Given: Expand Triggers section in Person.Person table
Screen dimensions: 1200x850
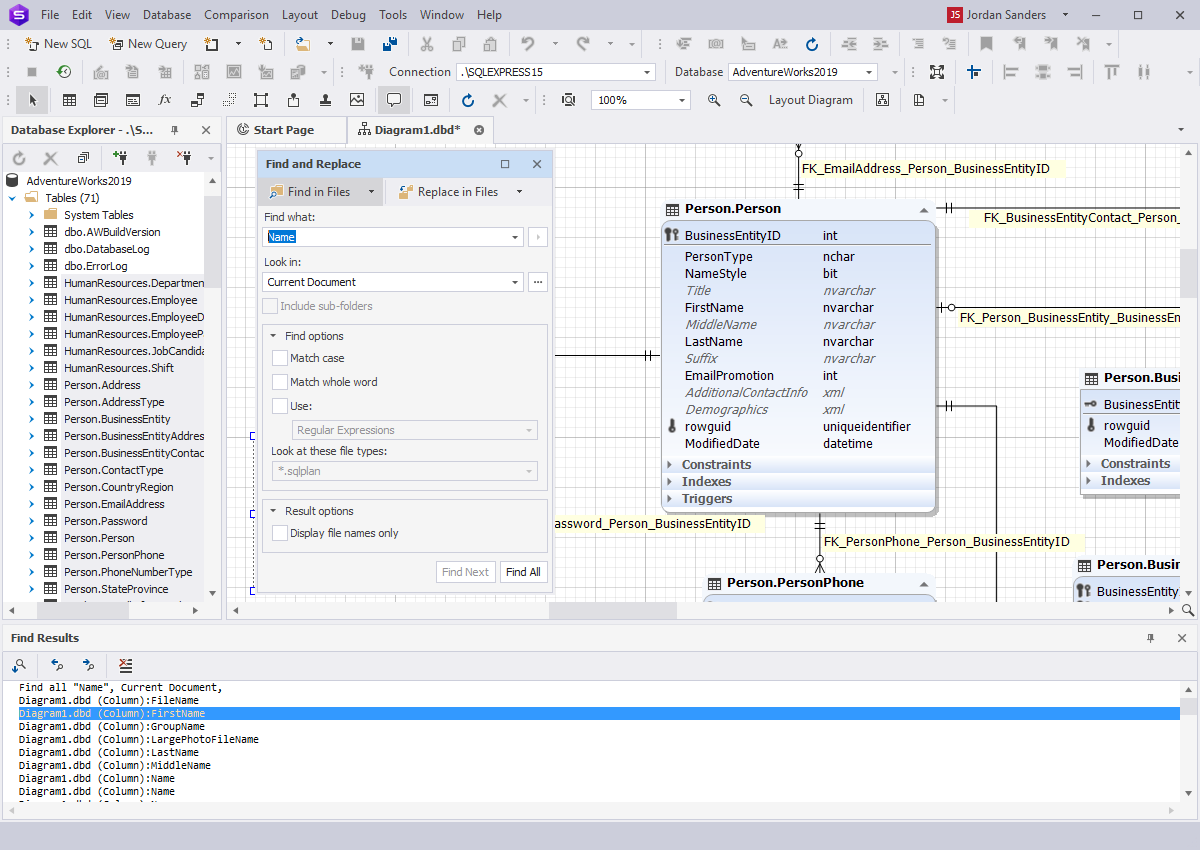Looking at the screenshot, I should tap(671, 499).
